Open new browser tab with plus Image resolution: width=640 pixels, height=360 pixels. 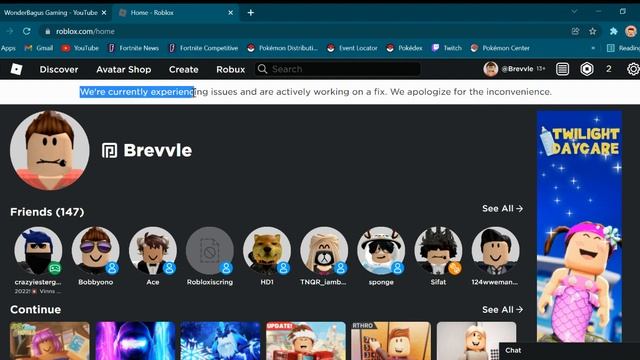[251, 13]
